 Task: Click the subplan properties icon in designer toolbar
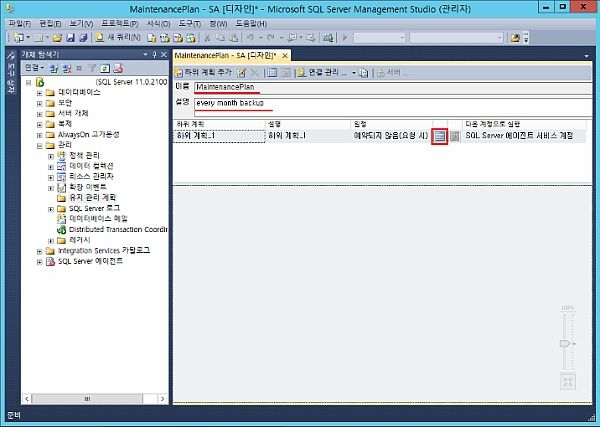[x=241, y=73]
